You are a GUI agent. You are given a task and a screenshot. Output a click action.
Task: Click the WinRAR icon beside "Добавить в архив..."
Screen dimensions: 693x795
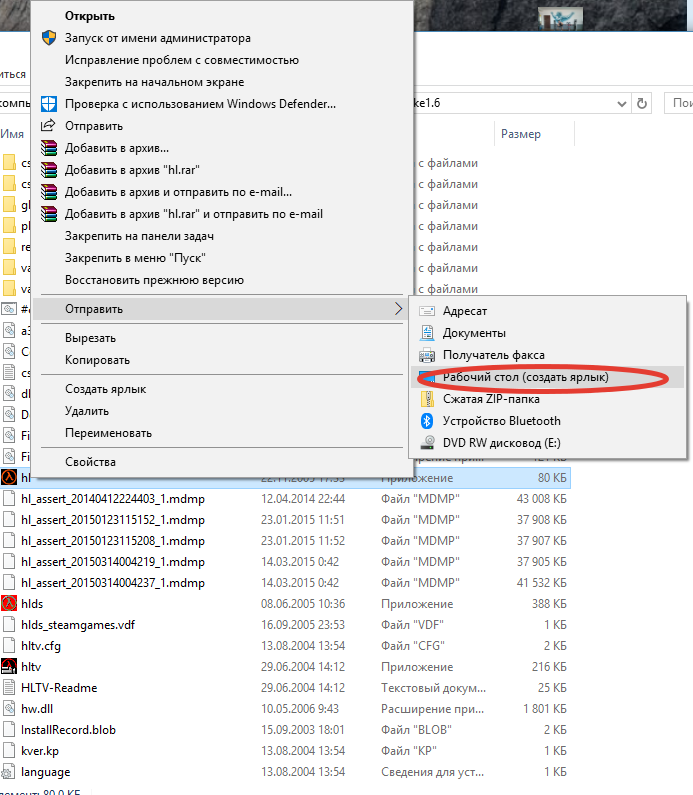pos(47,148)
